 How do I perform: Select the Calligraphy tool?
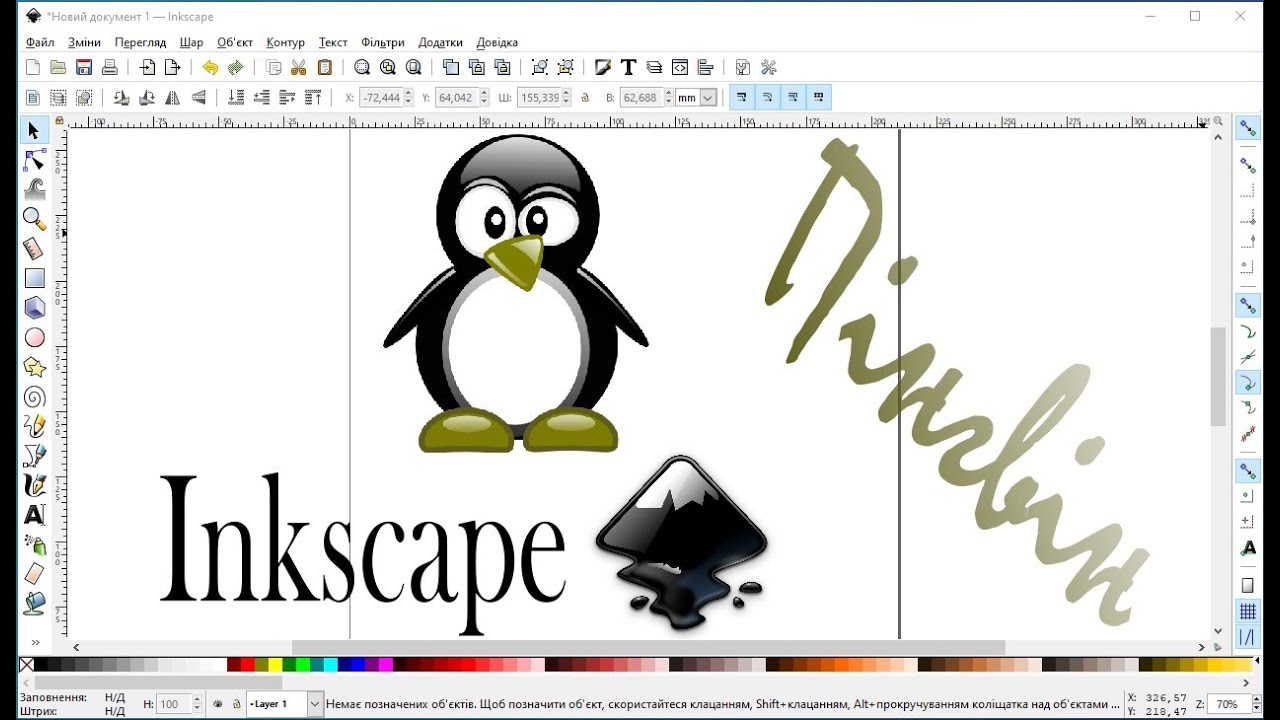click(x=34, y=486)
